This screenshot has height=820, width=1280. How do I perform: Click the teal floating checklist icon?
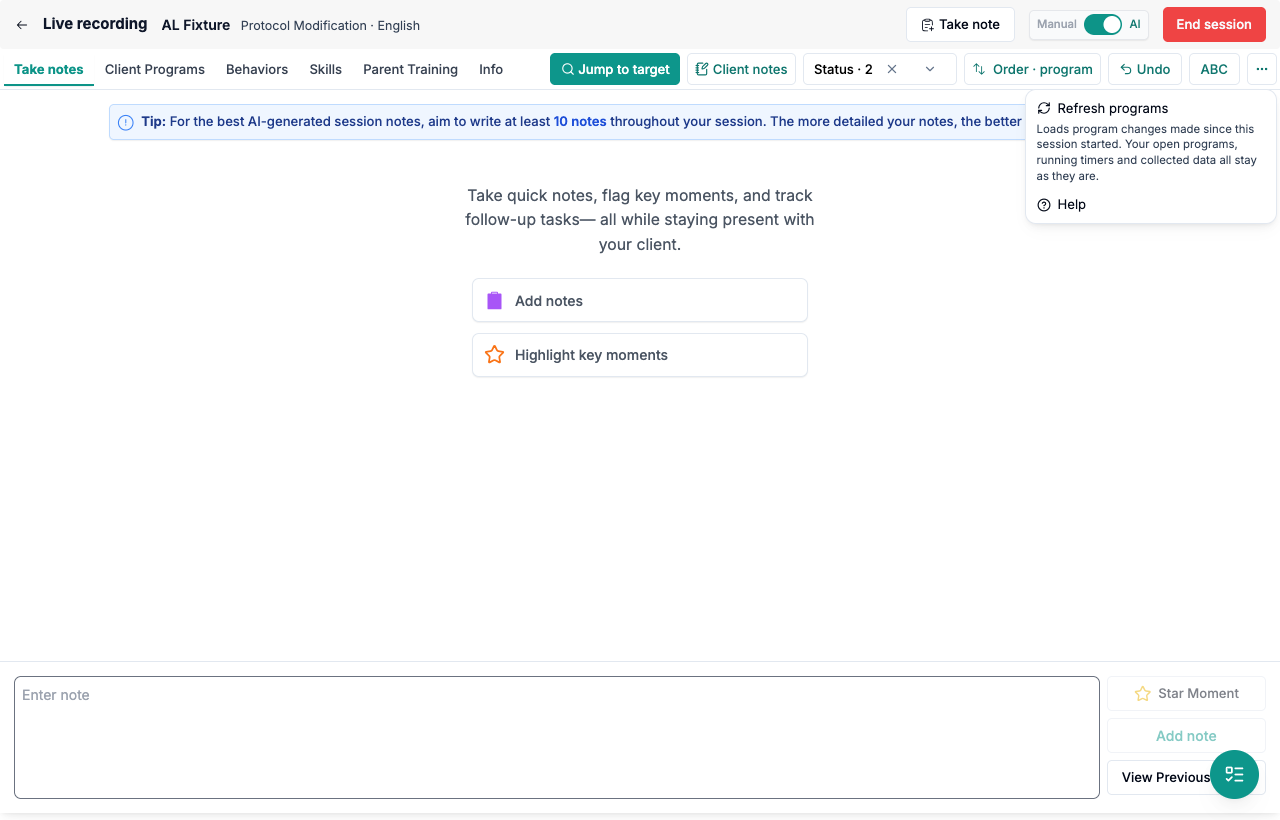[x=1234, y=774]
